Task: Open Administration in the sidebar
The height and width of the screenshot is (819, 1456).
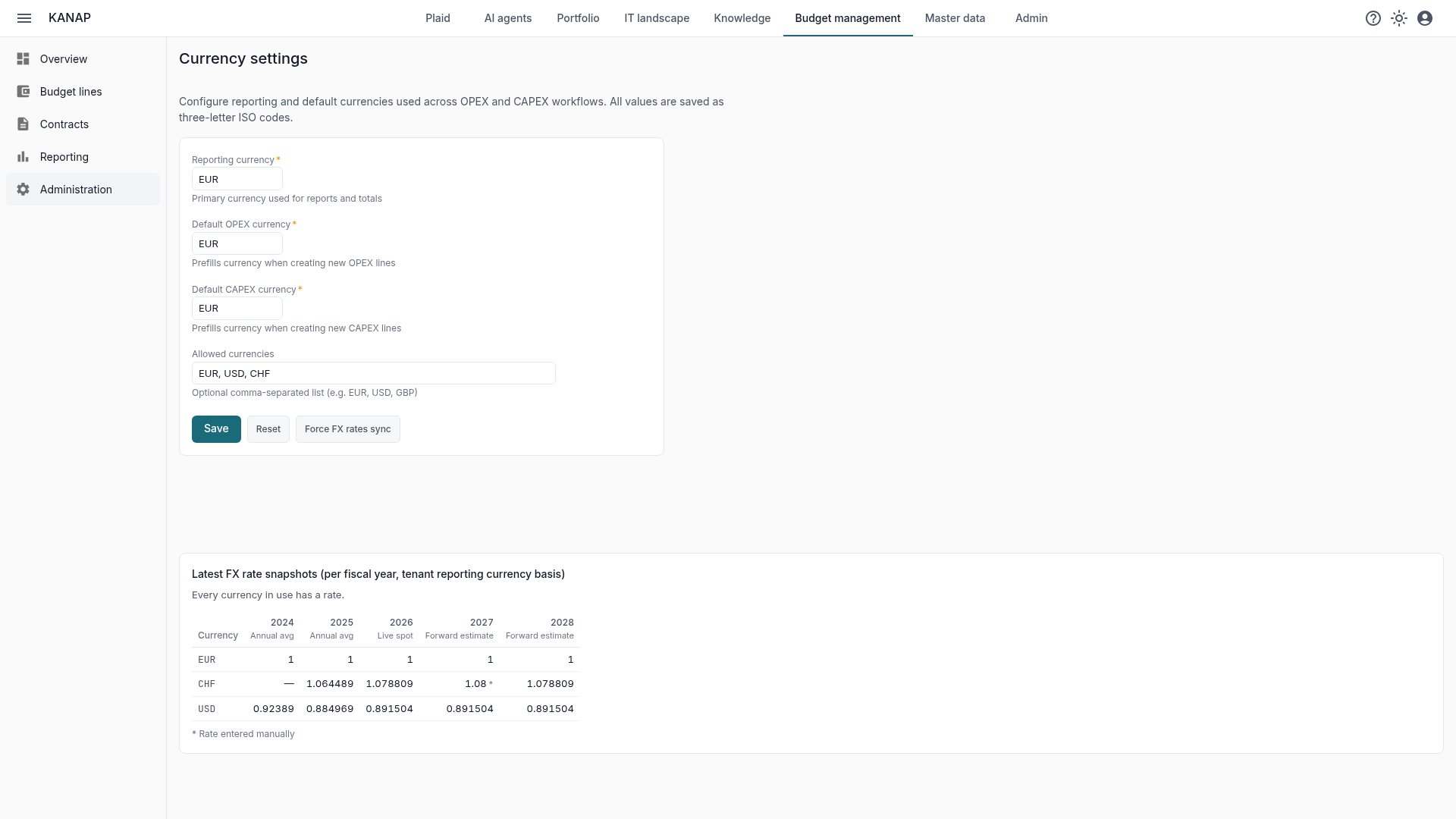Action: [83, 190]
